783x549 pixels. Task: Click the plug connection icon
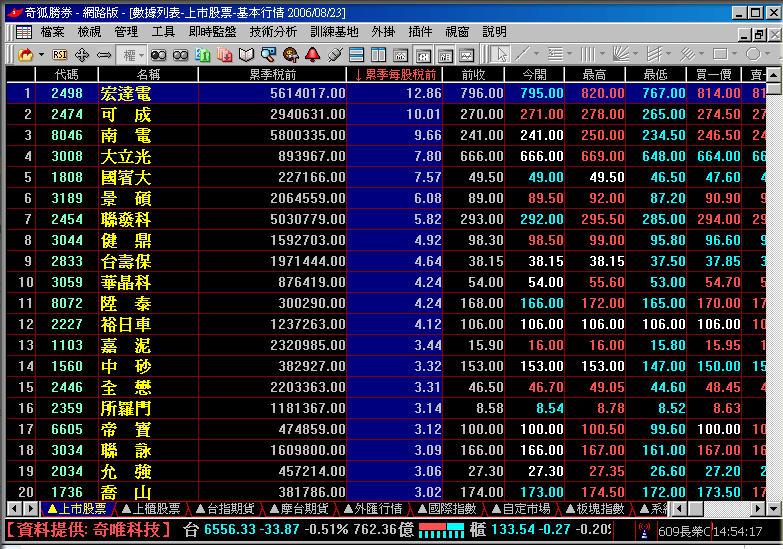click(x=335, y=54)
